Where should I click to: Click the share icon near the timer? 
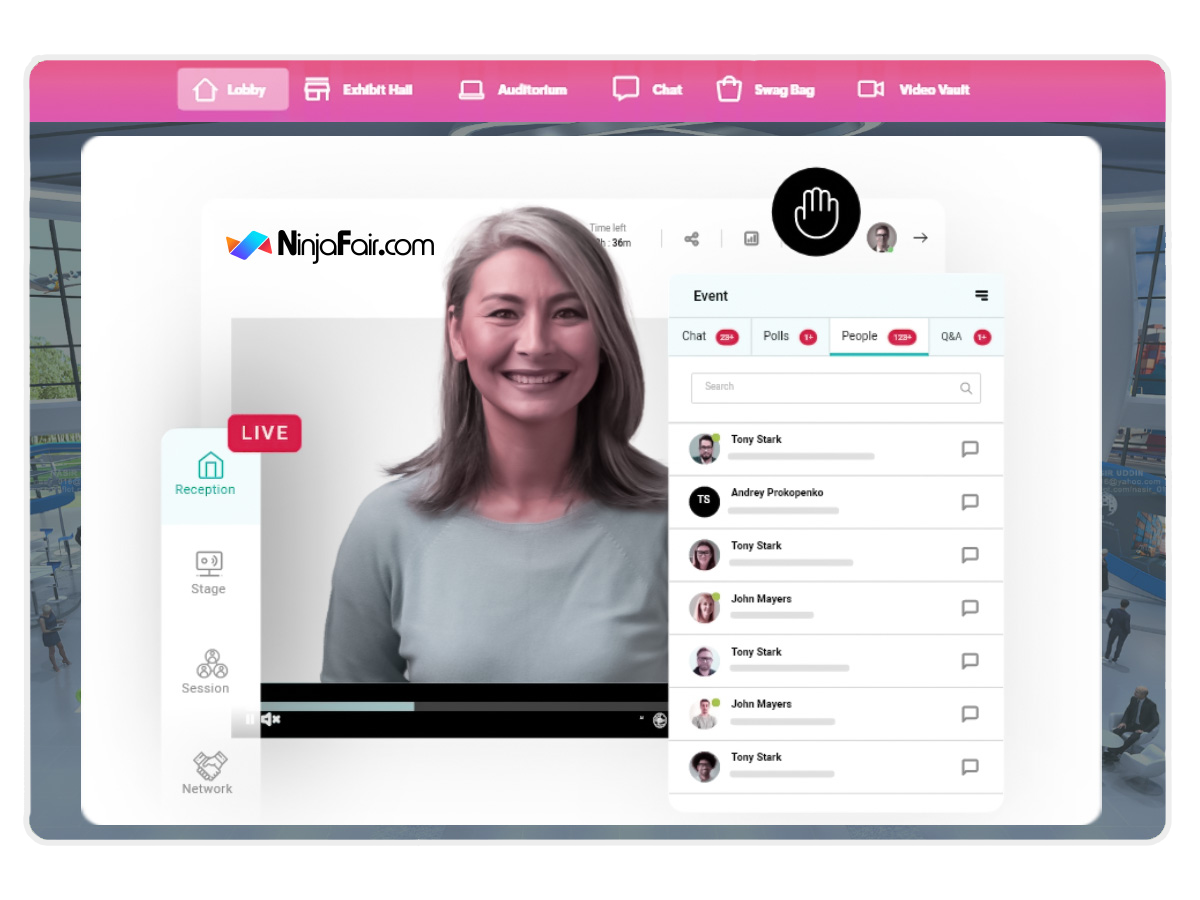pos(691,238)
